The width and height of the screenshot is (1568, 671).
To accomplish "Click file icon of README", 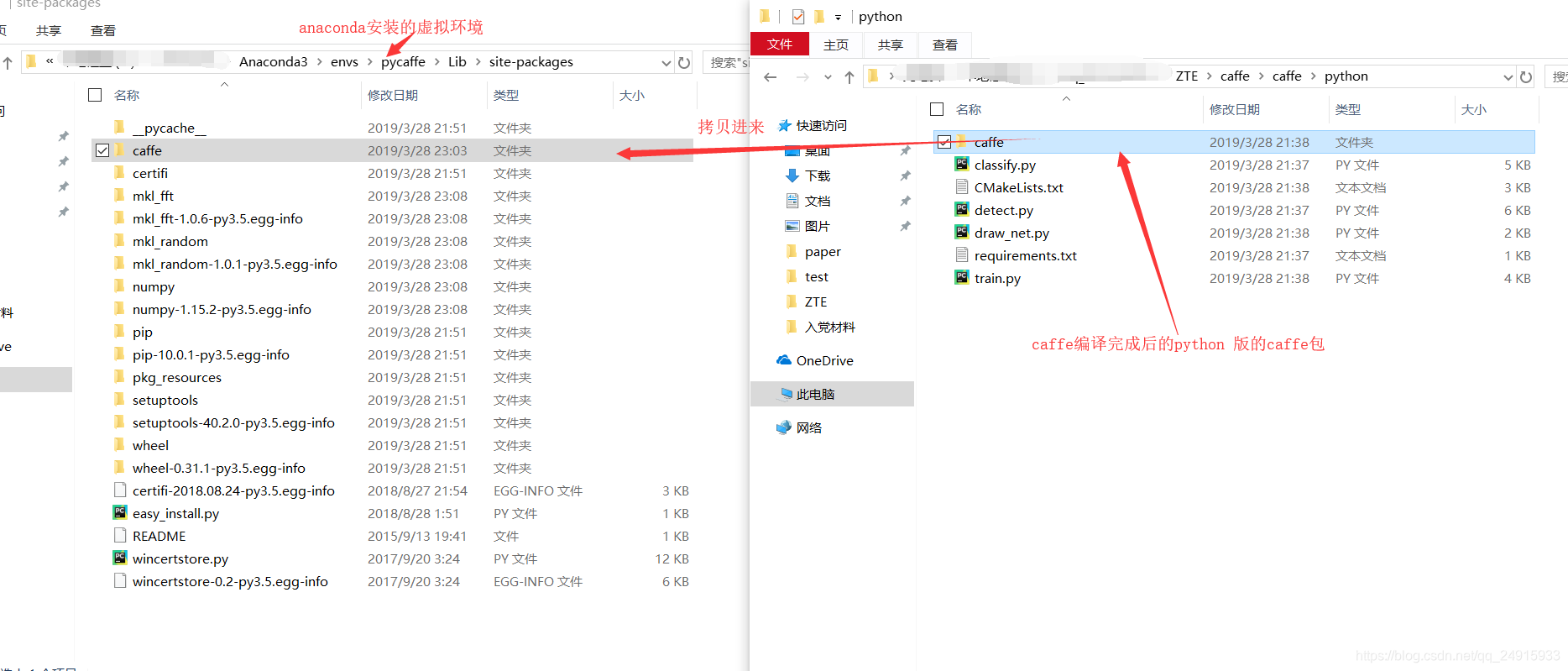I will 120,536.
